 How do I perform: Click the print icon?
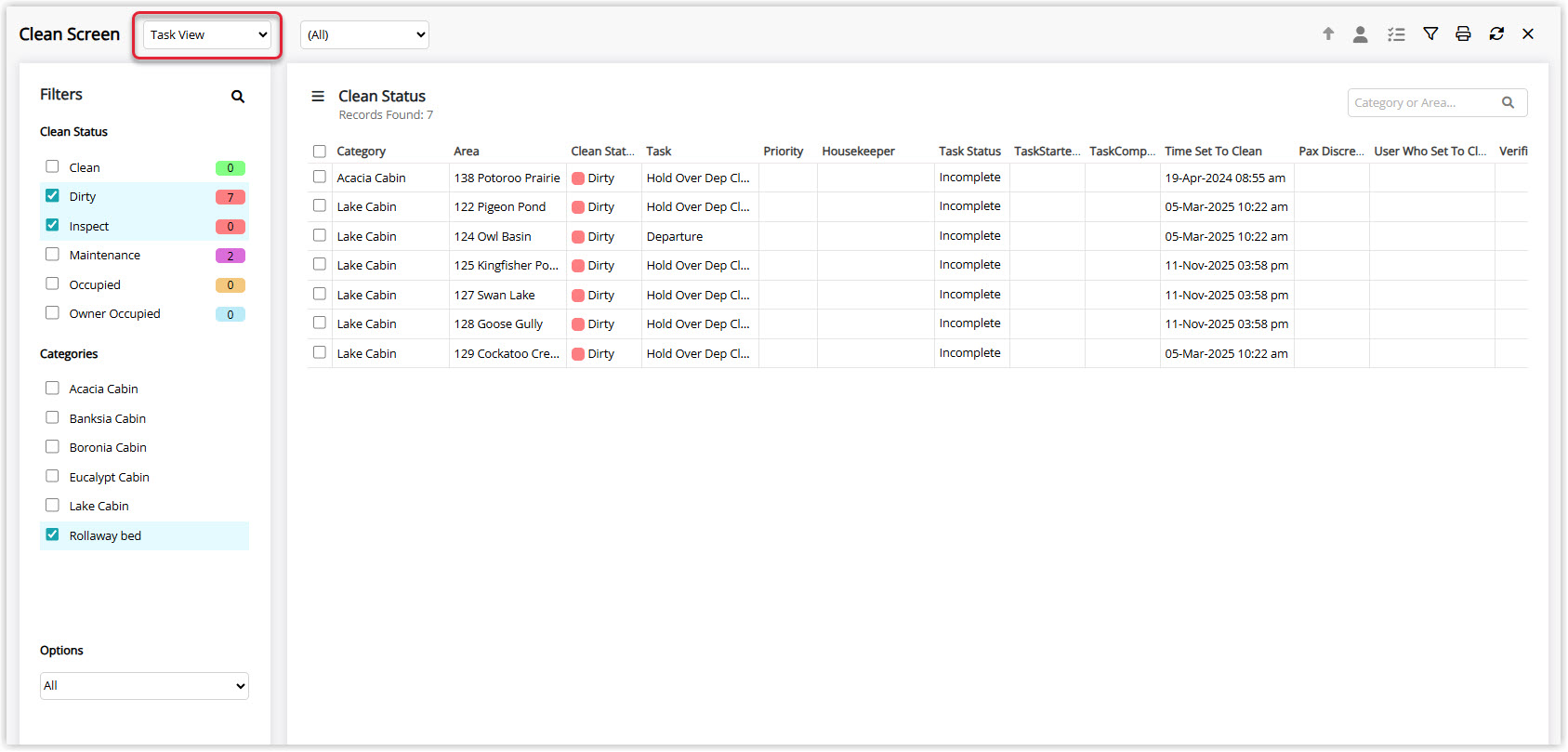coord(1463,34)
